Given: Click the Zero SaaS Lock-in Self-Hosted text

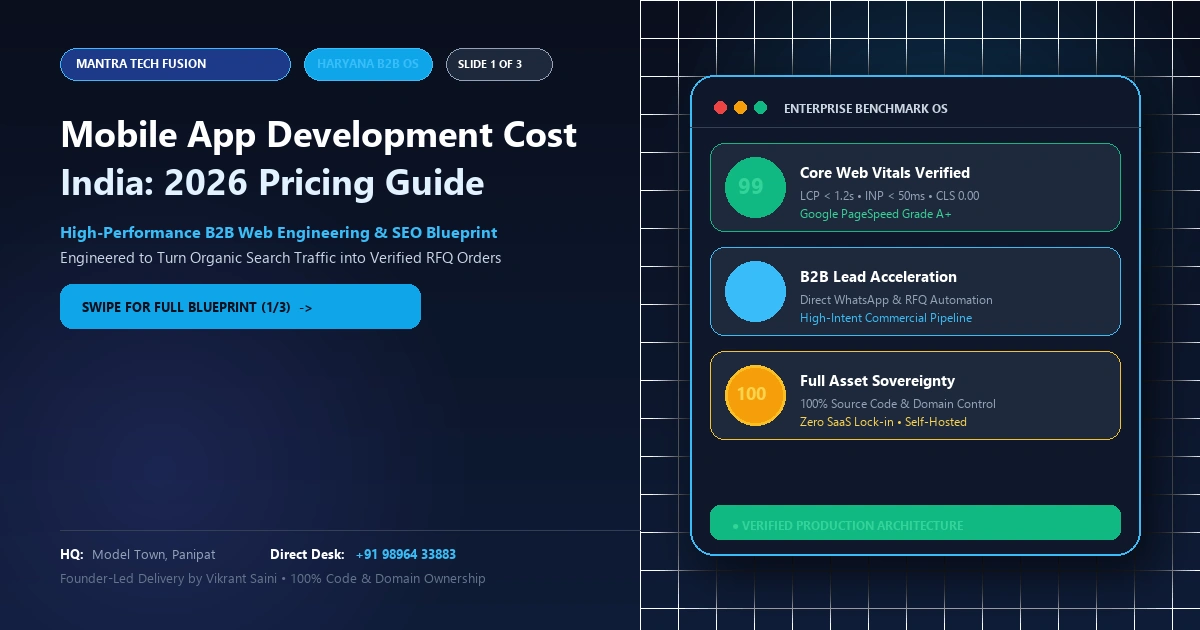Looking at the screenshot, I should coord(883,422).
